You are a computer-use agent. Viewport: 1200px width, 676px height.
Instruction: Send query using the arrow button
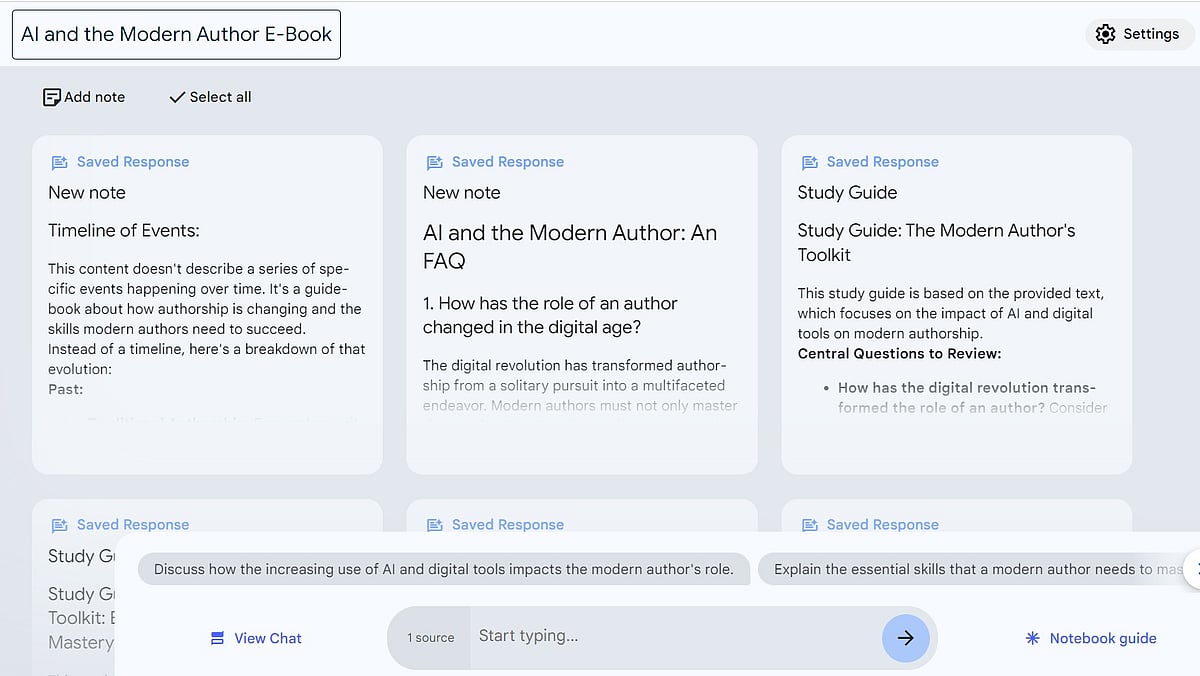906,637
